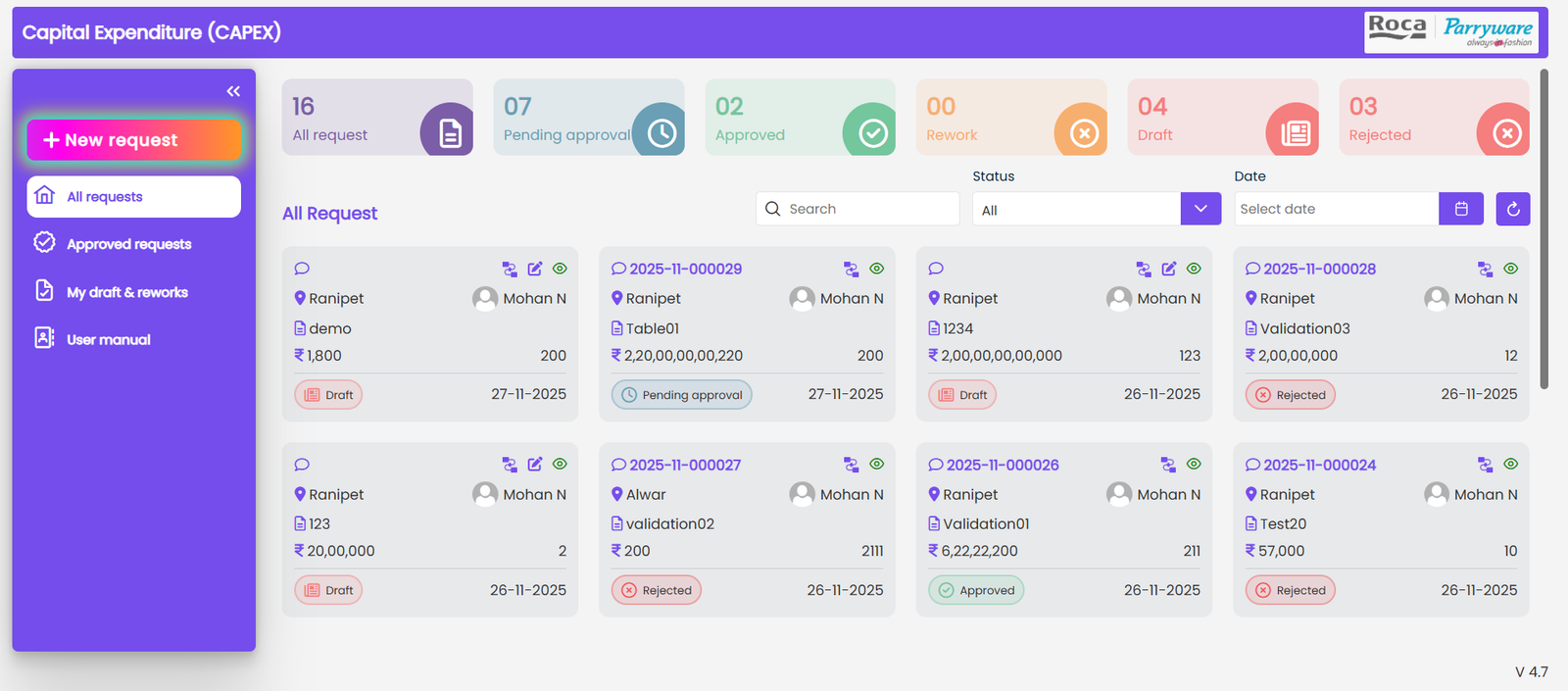This screenshot has height=691, width=1568.
Task: Select the Pending approval summary card
Action: (589, 118)
